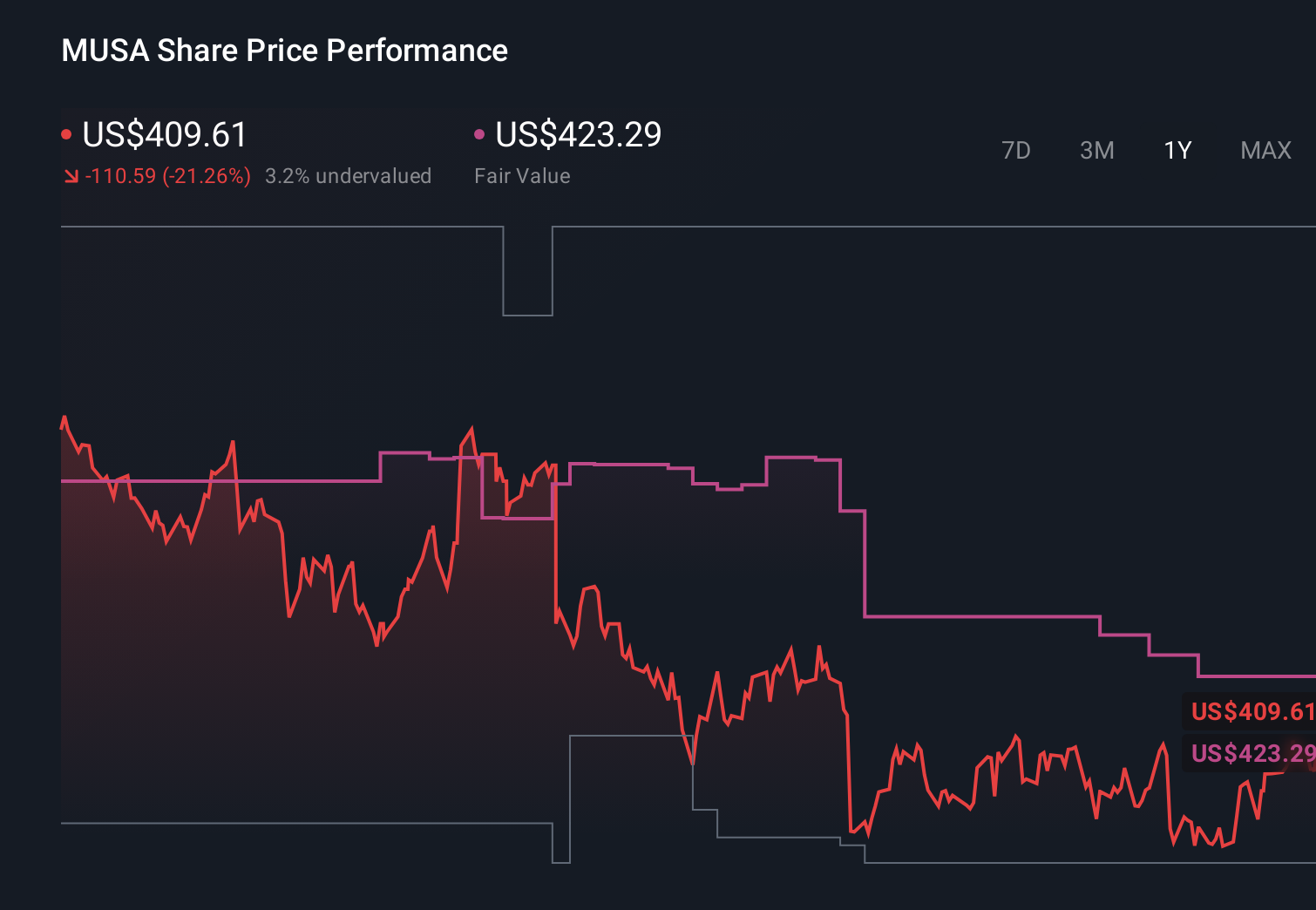
Task: Click the MUSA Share Price Performance title
Action: [x=283, y=50]
